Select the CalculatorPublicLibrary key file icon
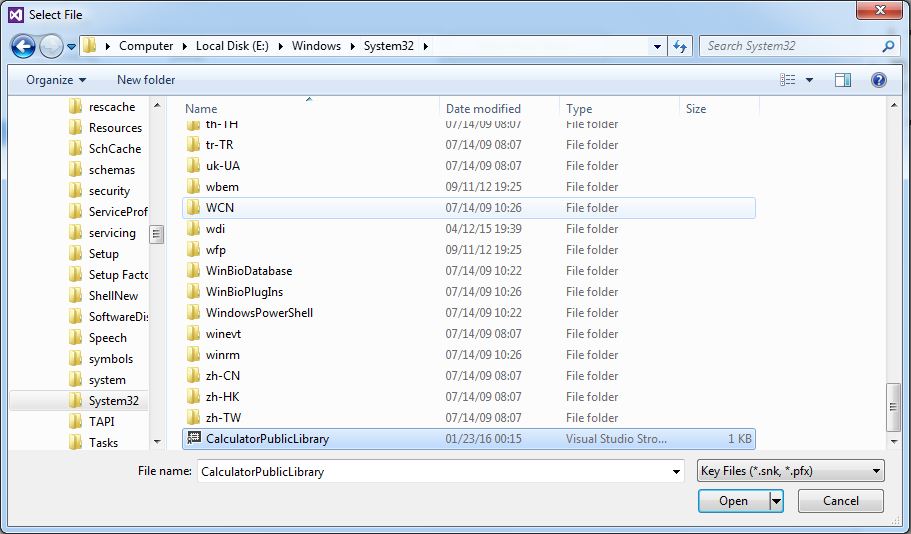Viewport: 911px width, 534px height. click(193, 439)
